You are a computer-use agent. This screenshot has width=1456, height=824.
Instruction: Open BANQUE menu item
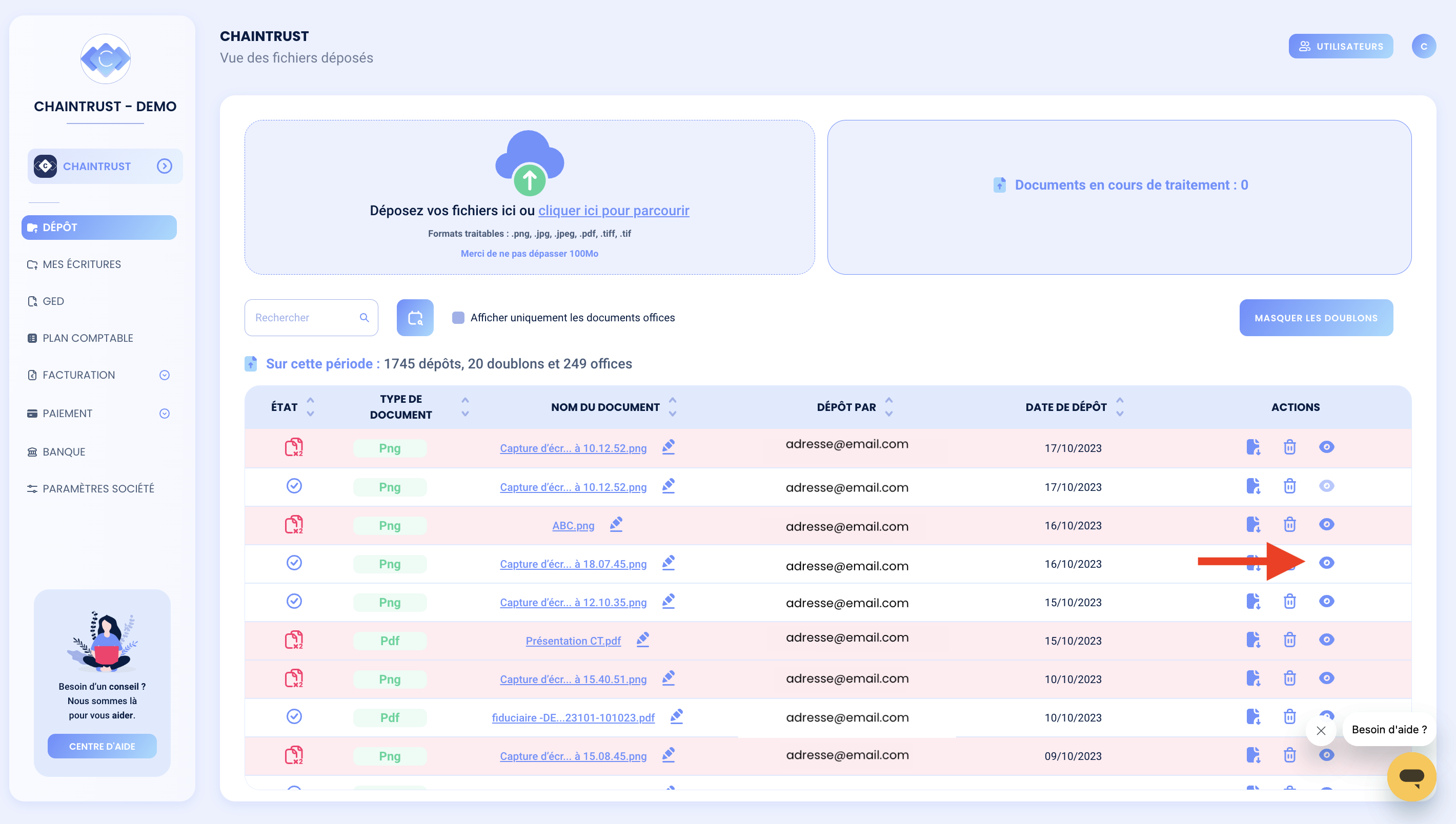(56, 451)
